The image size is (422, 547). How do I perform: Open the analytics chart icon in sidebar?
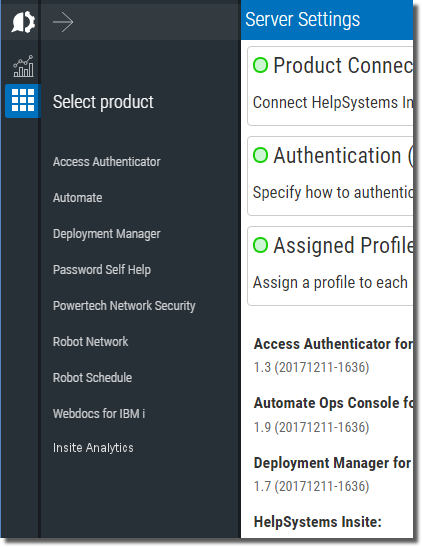pos(23,66)
